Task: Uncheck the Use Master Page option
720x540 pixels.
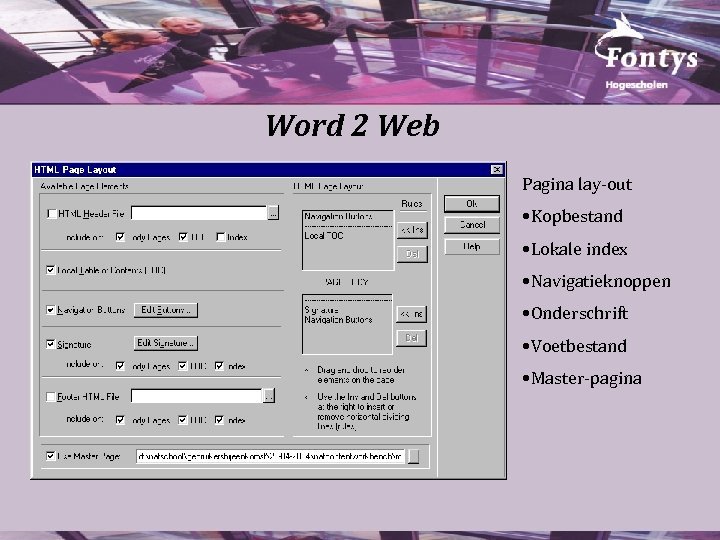Action: coord(51,456)
